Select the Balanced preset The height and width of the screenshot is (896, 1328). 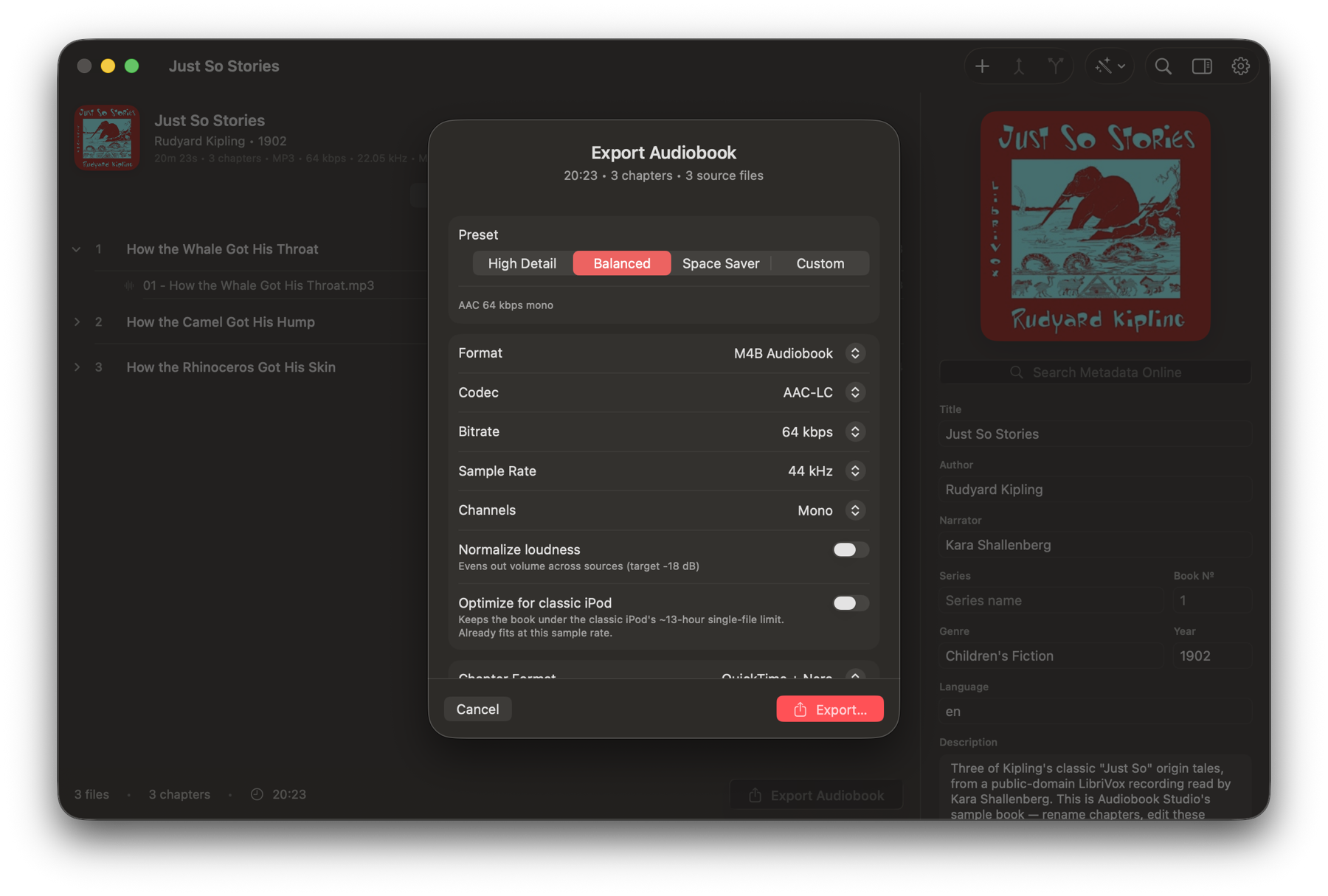(622, 263)
